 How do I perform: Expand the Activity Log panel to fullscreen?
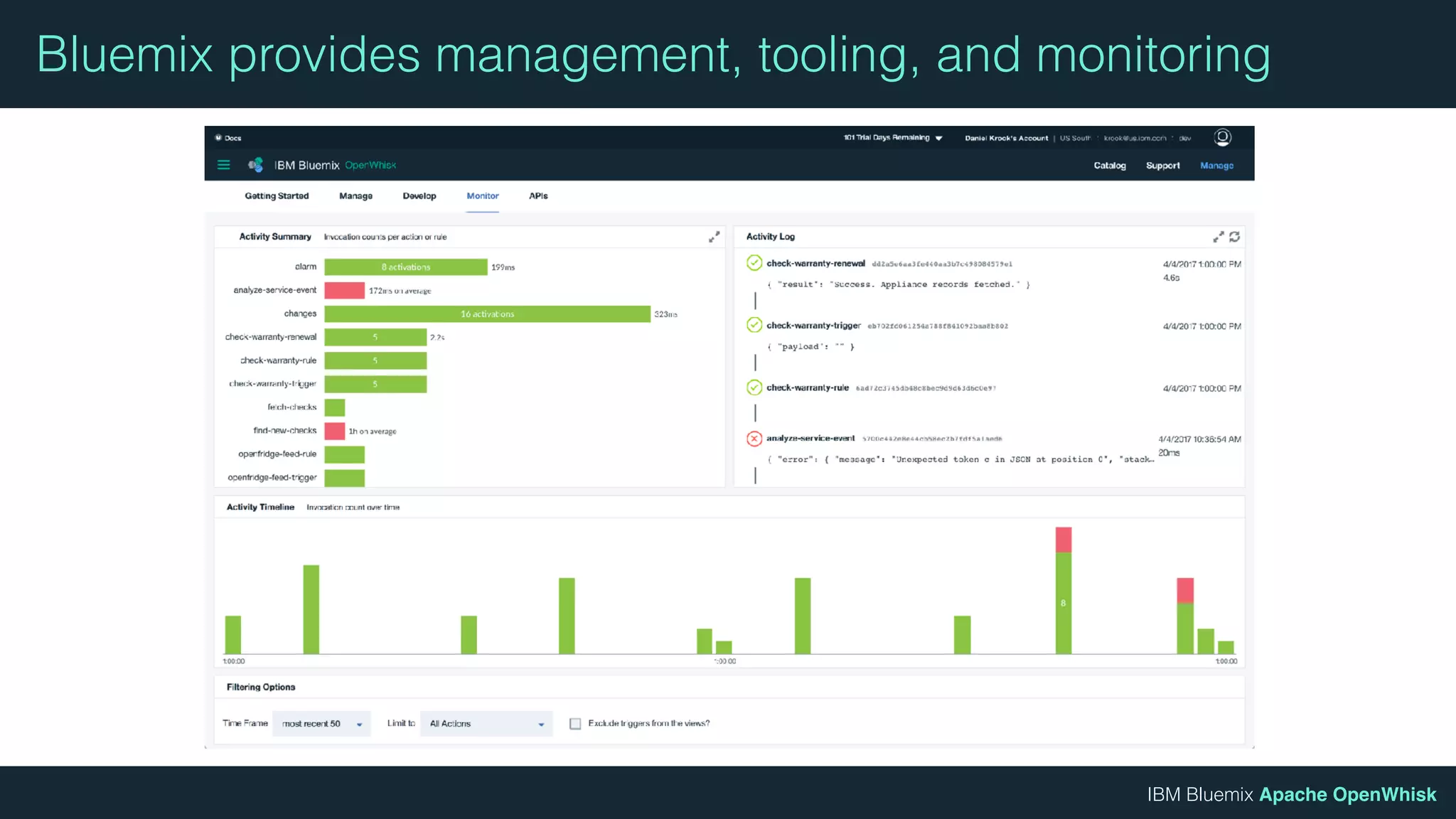coord(1218,237)
